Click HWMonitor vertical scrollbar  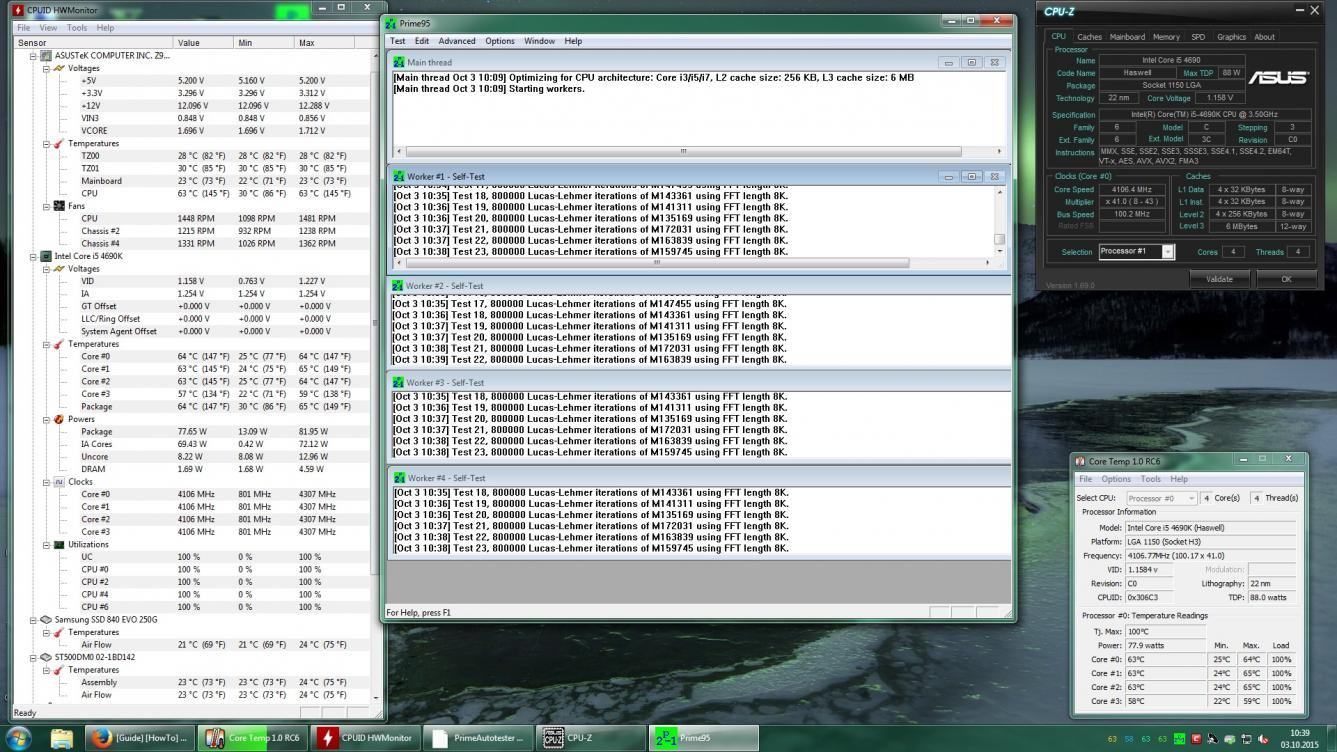[376, 375]
